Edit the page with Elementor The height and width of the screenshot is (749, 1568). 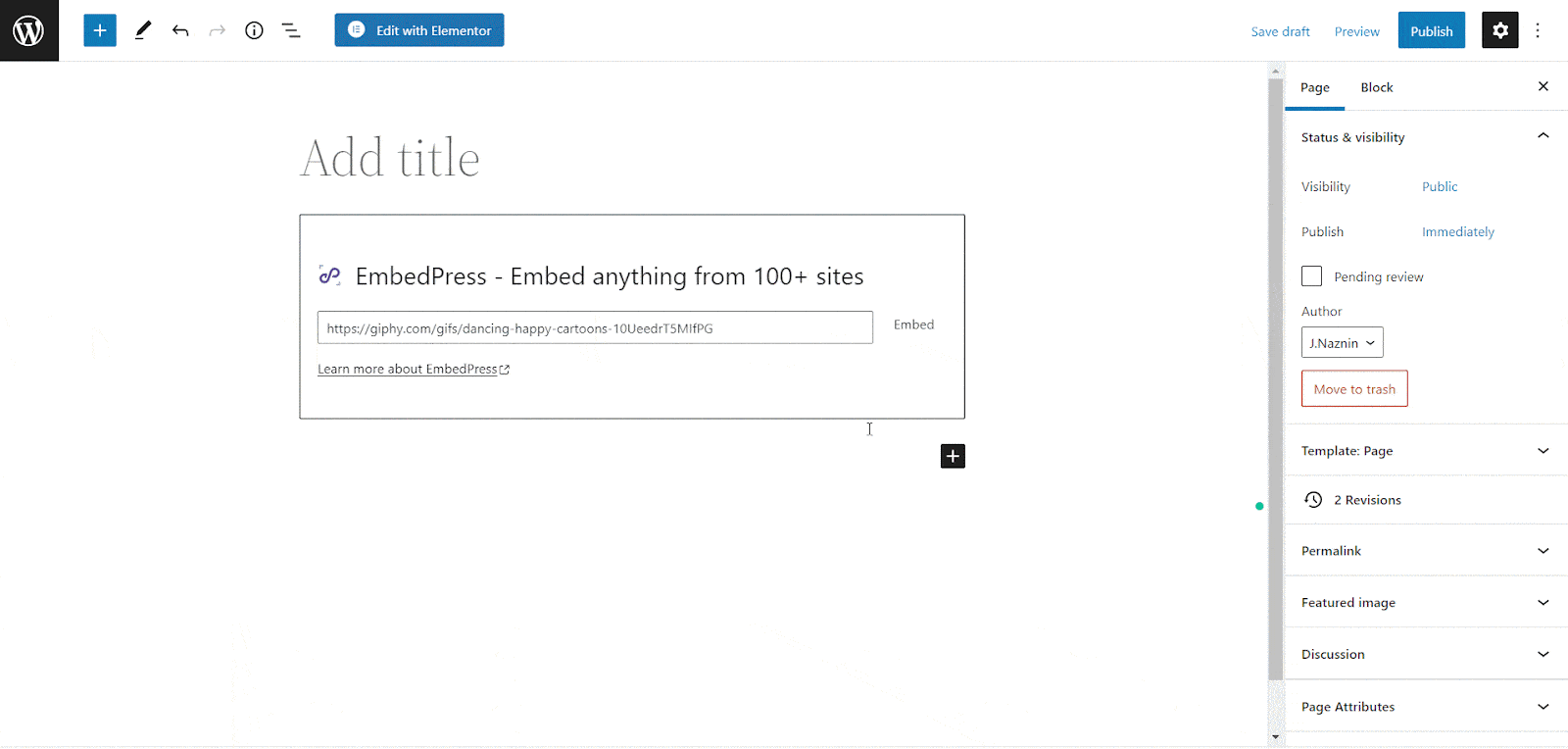pos(419,30)
